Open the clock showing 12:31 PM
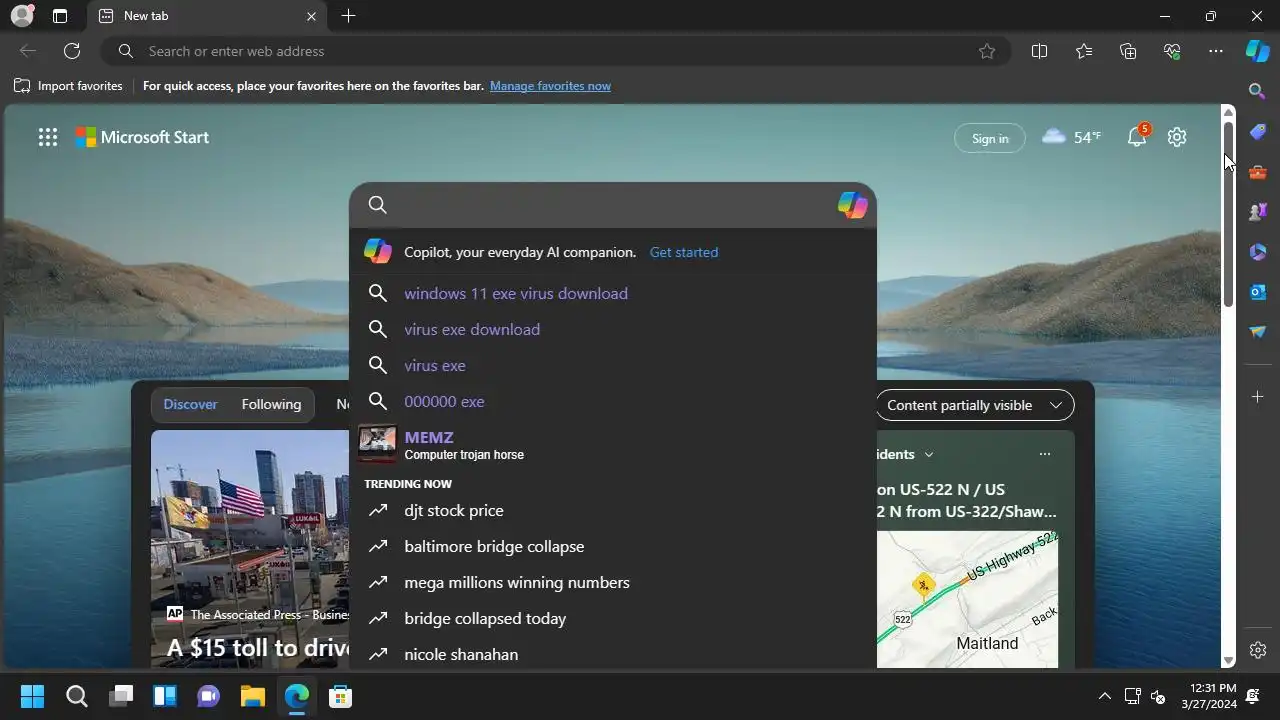1280x720 pixels. pyautogui.click(x=1209, y=696)
